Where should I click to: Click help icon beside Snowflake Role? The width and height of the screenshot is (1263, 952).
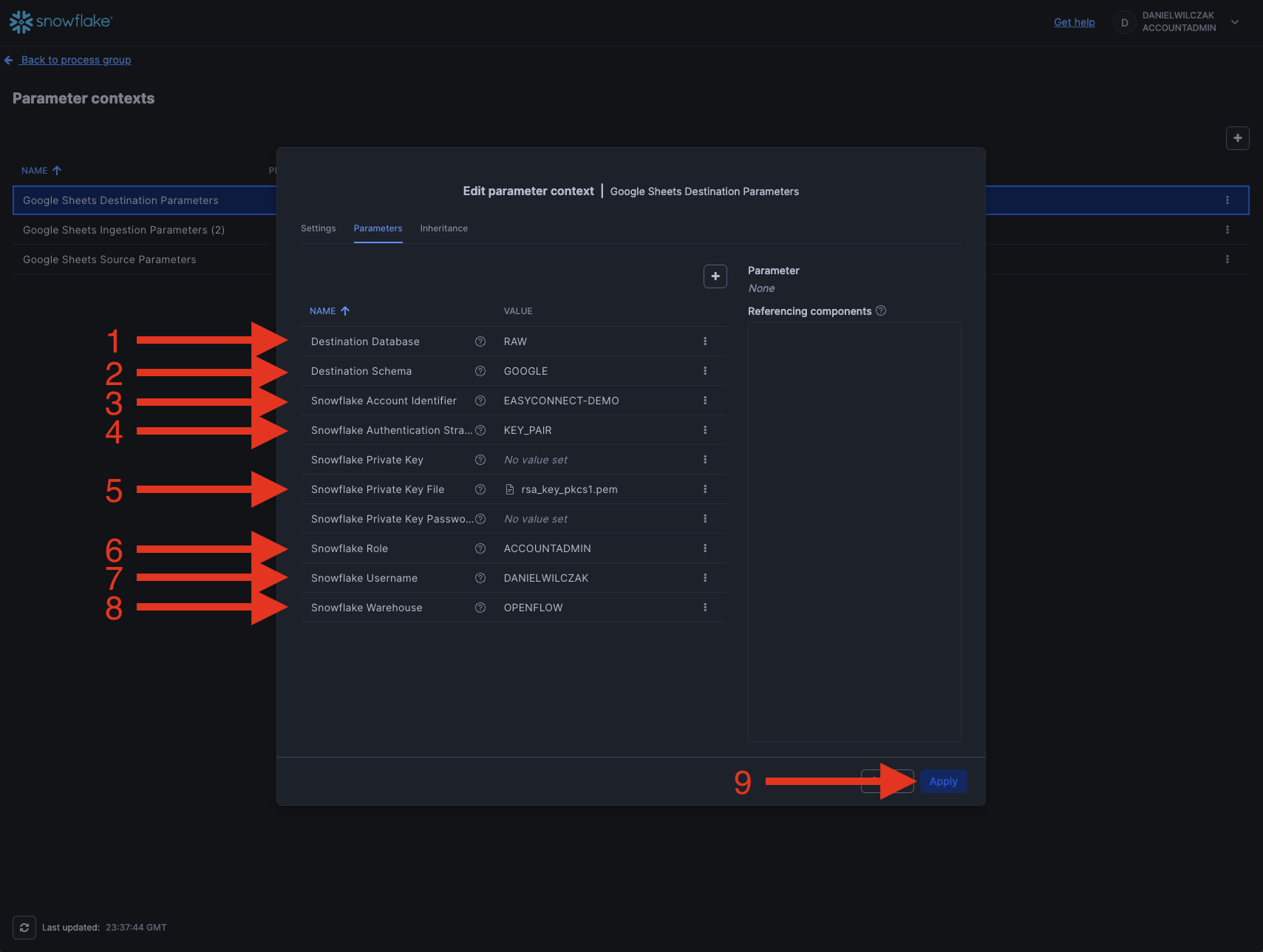[480, 548]
